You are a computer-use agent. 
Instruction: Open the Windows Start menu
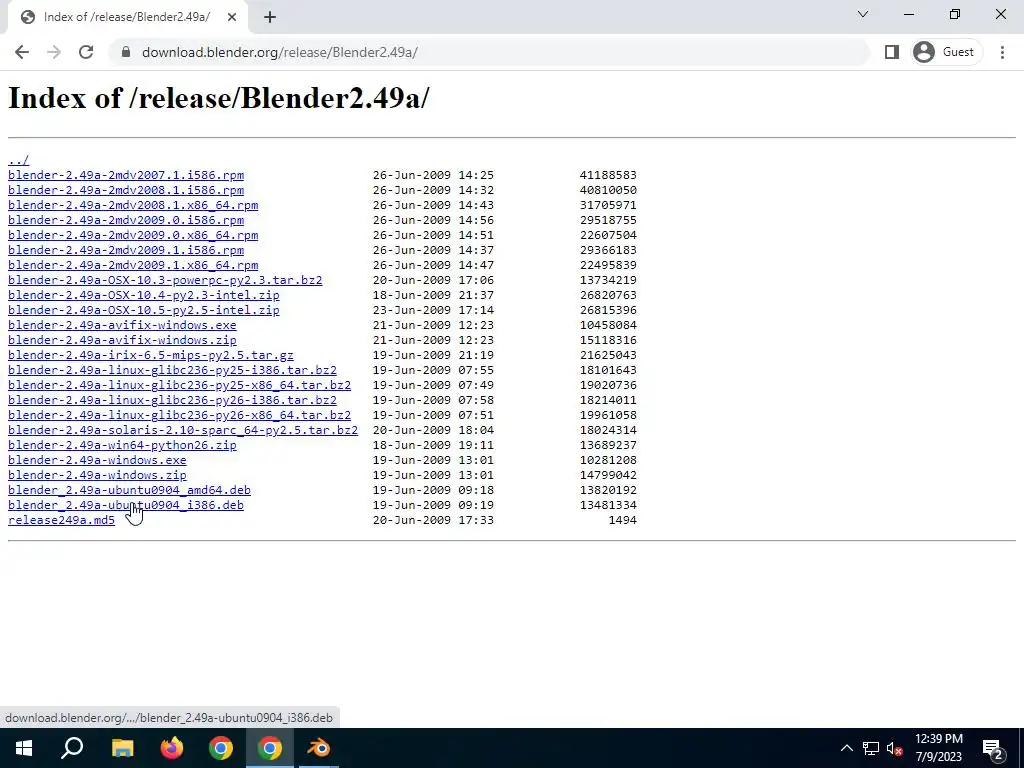pos(24,748)
